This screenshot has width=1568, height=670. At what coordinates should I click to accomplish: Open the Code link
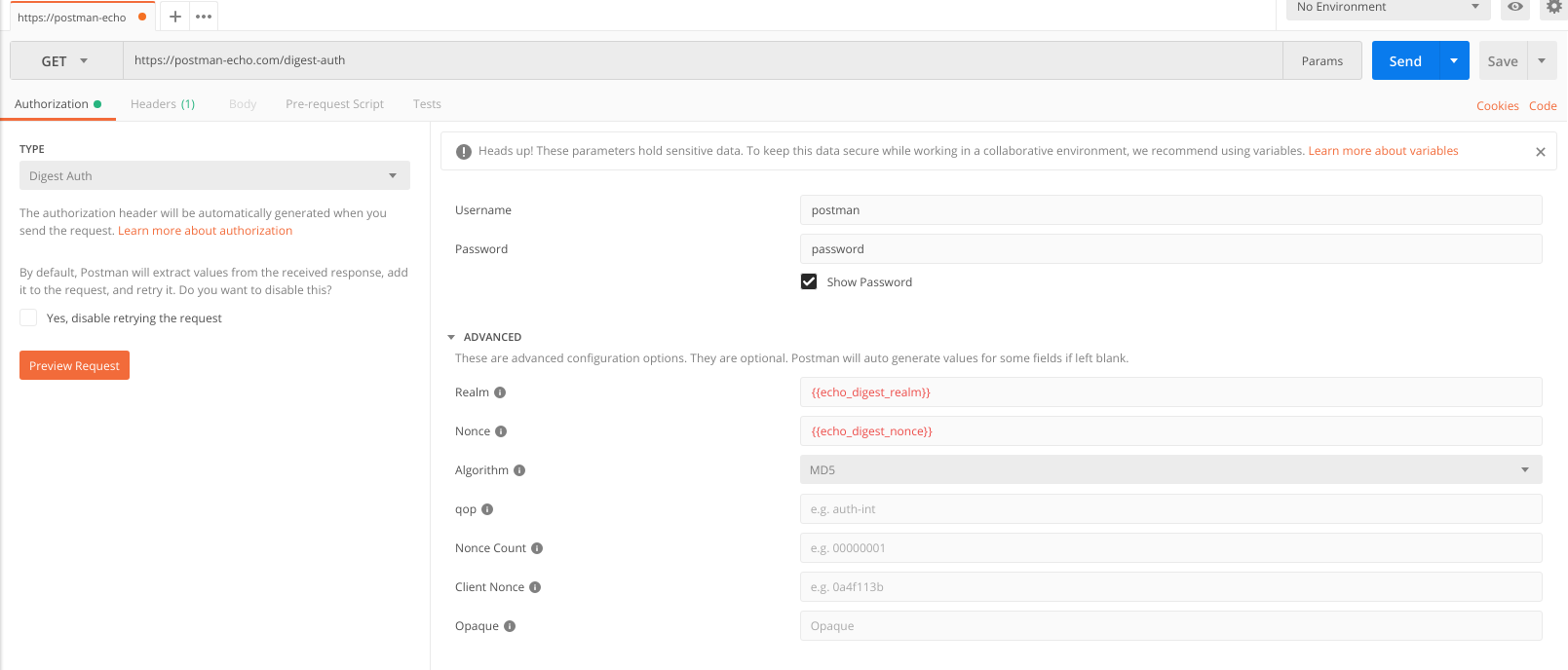coord(1543,105)
